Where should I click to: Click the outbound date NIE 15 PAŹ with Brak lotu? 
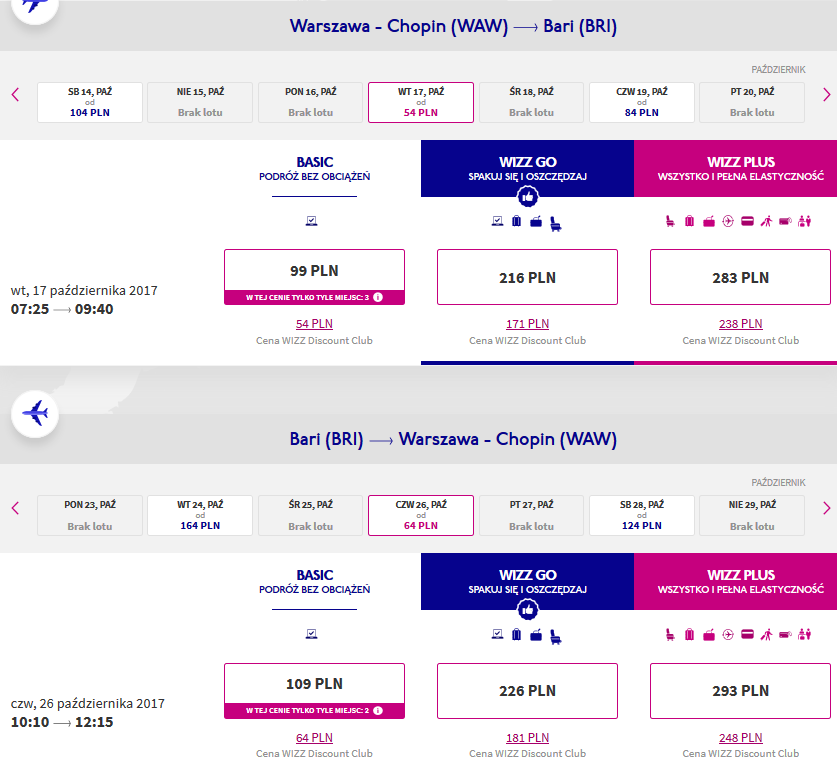tap(200, 103)
